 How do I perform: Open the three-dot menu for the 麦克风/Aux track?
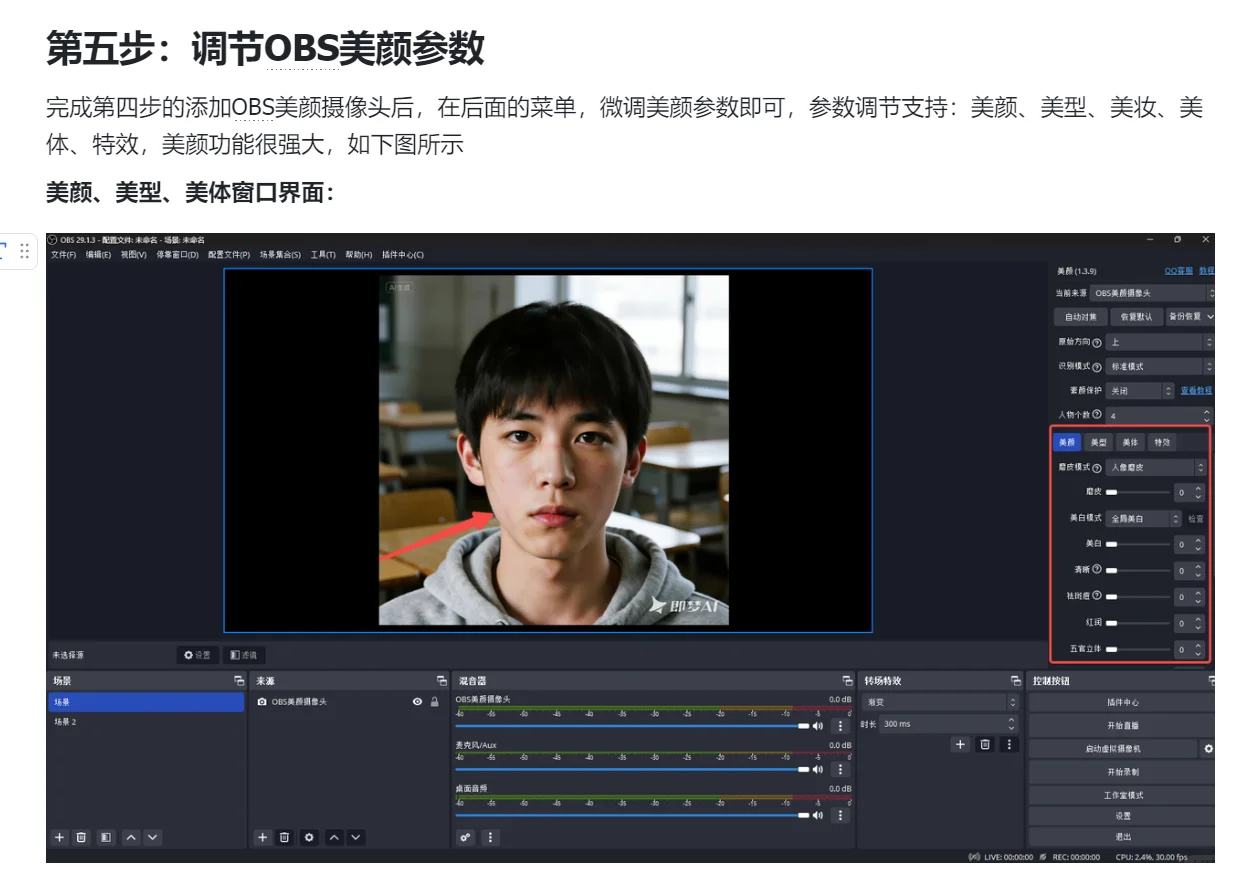(x=840, y=770)
